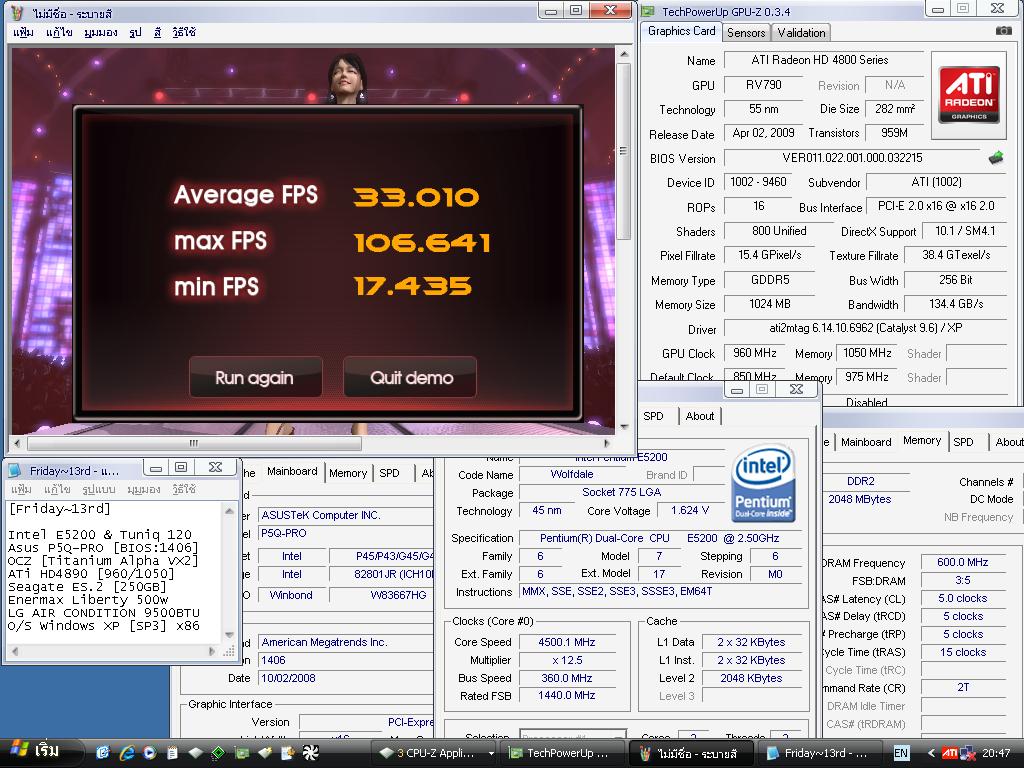Screen dimensions: 1024x768
Task: Click the green diamond quick launch icon
Action: [217, 753]
